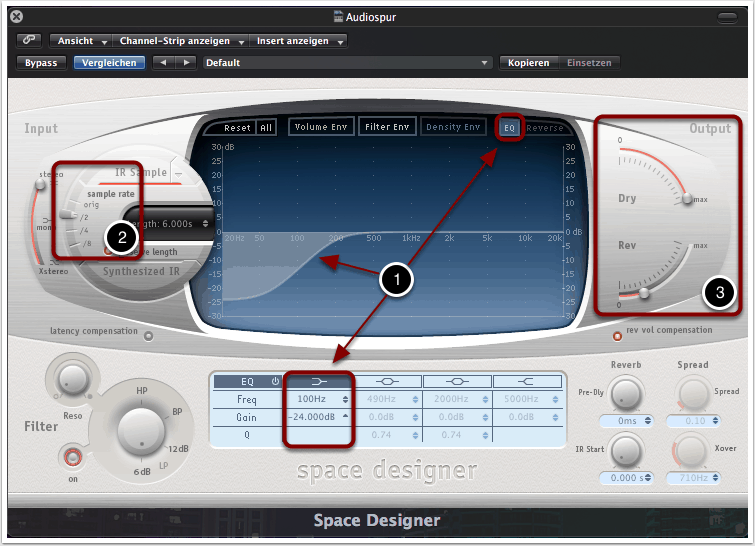The image size is (755, 546).
Task: Toggle latency compensation
Action: click(149, 336)
